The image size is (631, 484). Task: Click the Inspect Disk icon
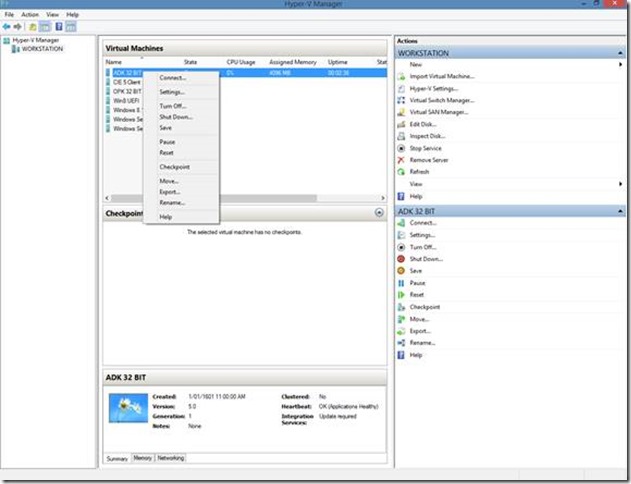[x=401, y=136]
